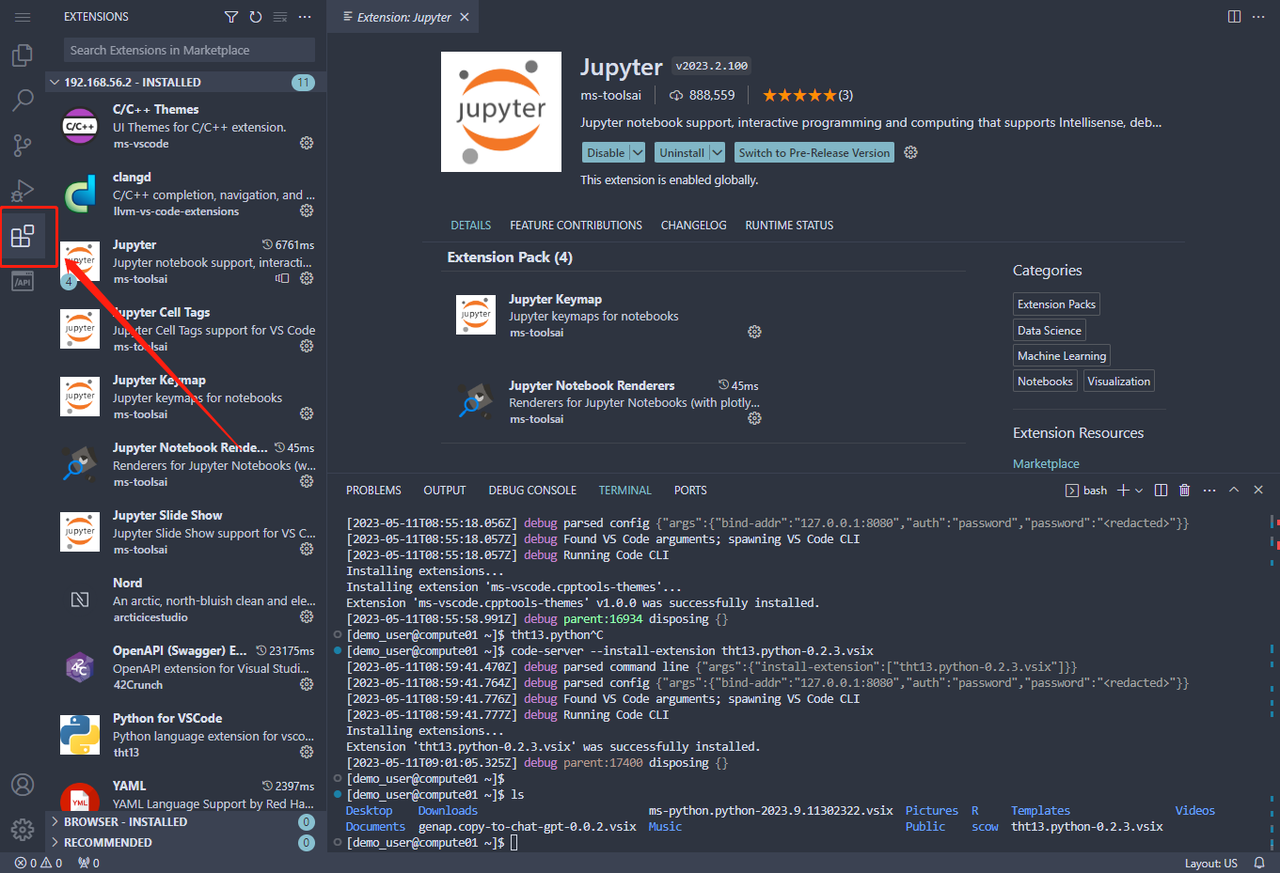This screenshot has width=1280, height=873.
Task: Open notifications bell in status bar
Action: pyautogui.click(x=1259, y=863)
